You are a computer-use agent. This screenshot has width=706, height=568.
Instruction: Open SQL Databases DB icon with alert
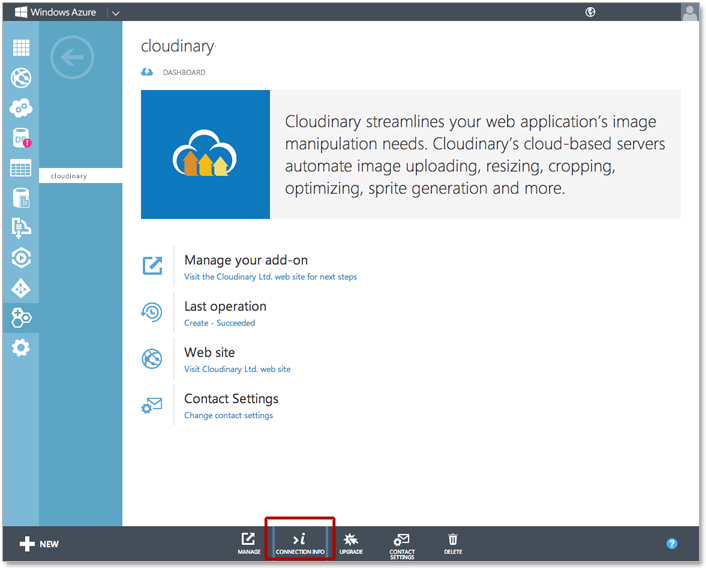[21, 138]
